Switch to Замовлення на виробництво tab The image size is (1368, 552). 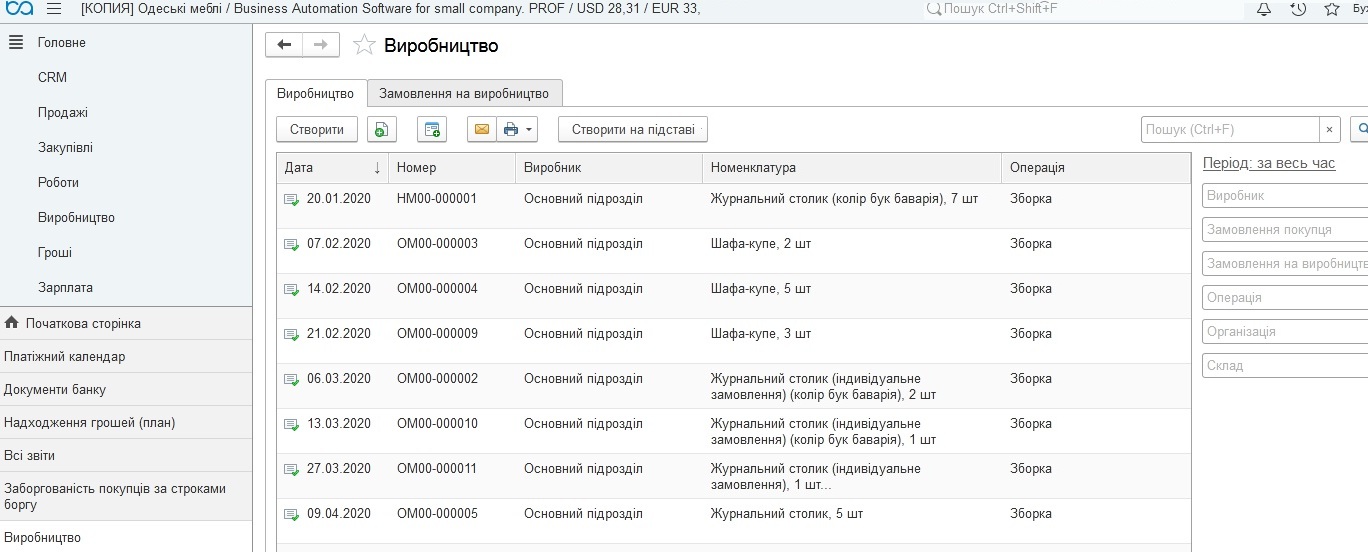(464, 93)
